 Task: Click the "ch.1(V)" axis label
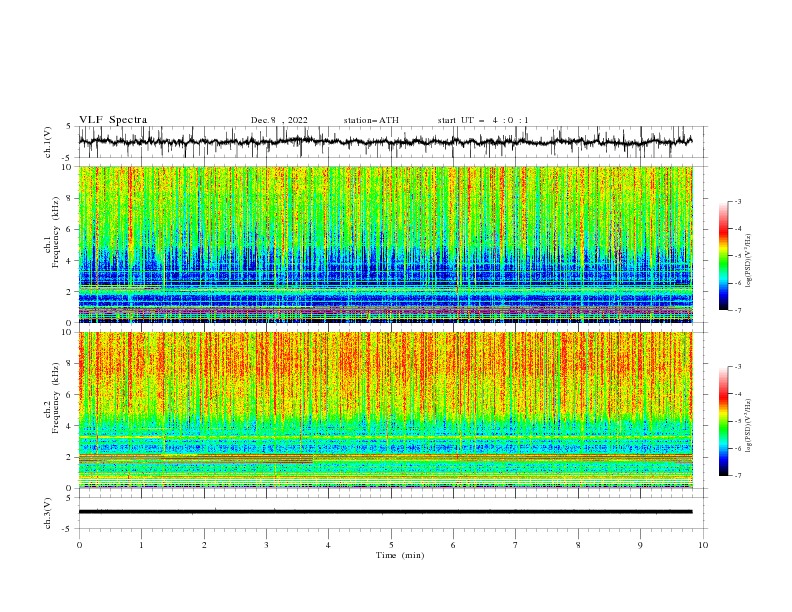pos(48,142)
